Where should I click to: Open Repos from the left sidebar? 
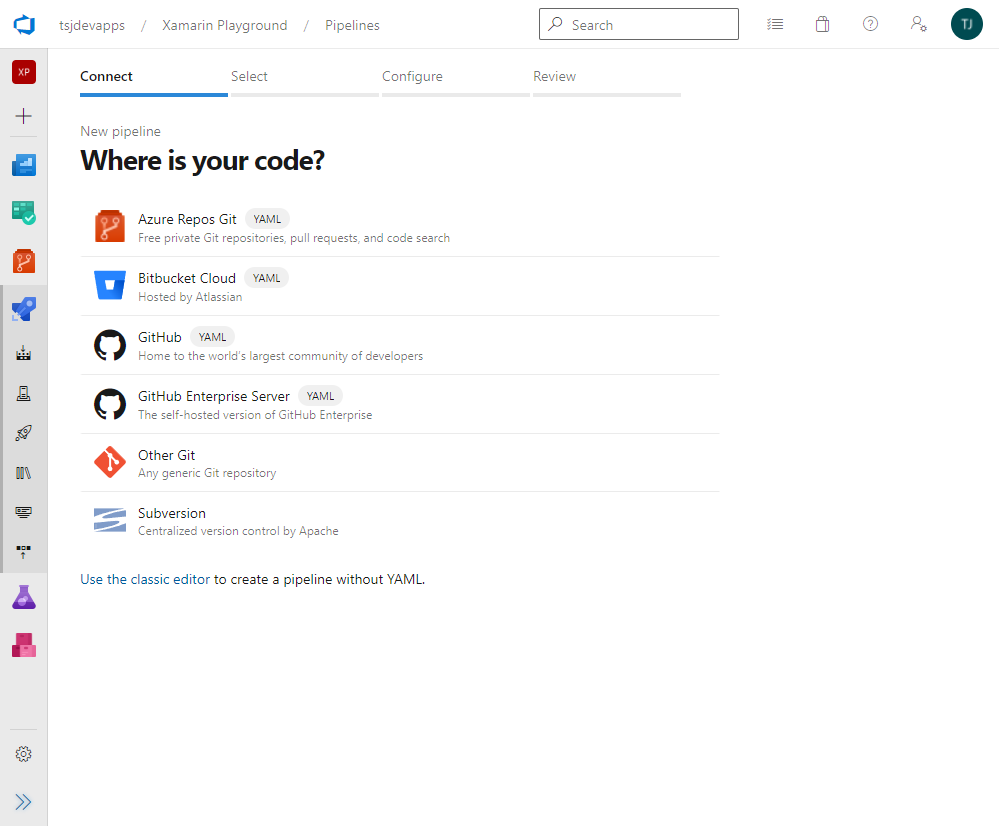24,262
